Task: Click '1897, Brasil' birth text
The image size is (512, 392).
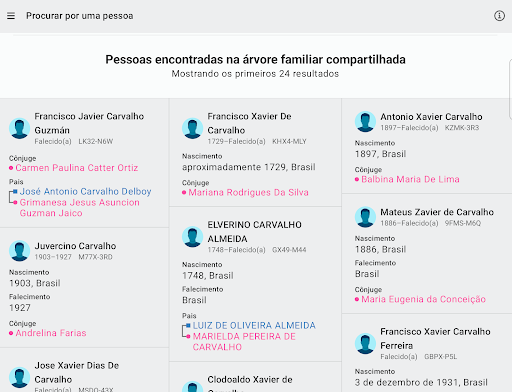Action: 380,154
